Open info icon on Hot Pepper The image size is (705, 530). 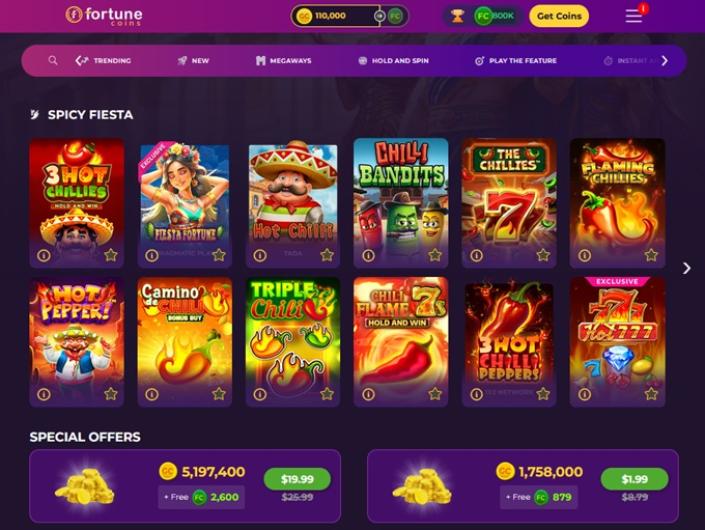(x=44, y=394)
